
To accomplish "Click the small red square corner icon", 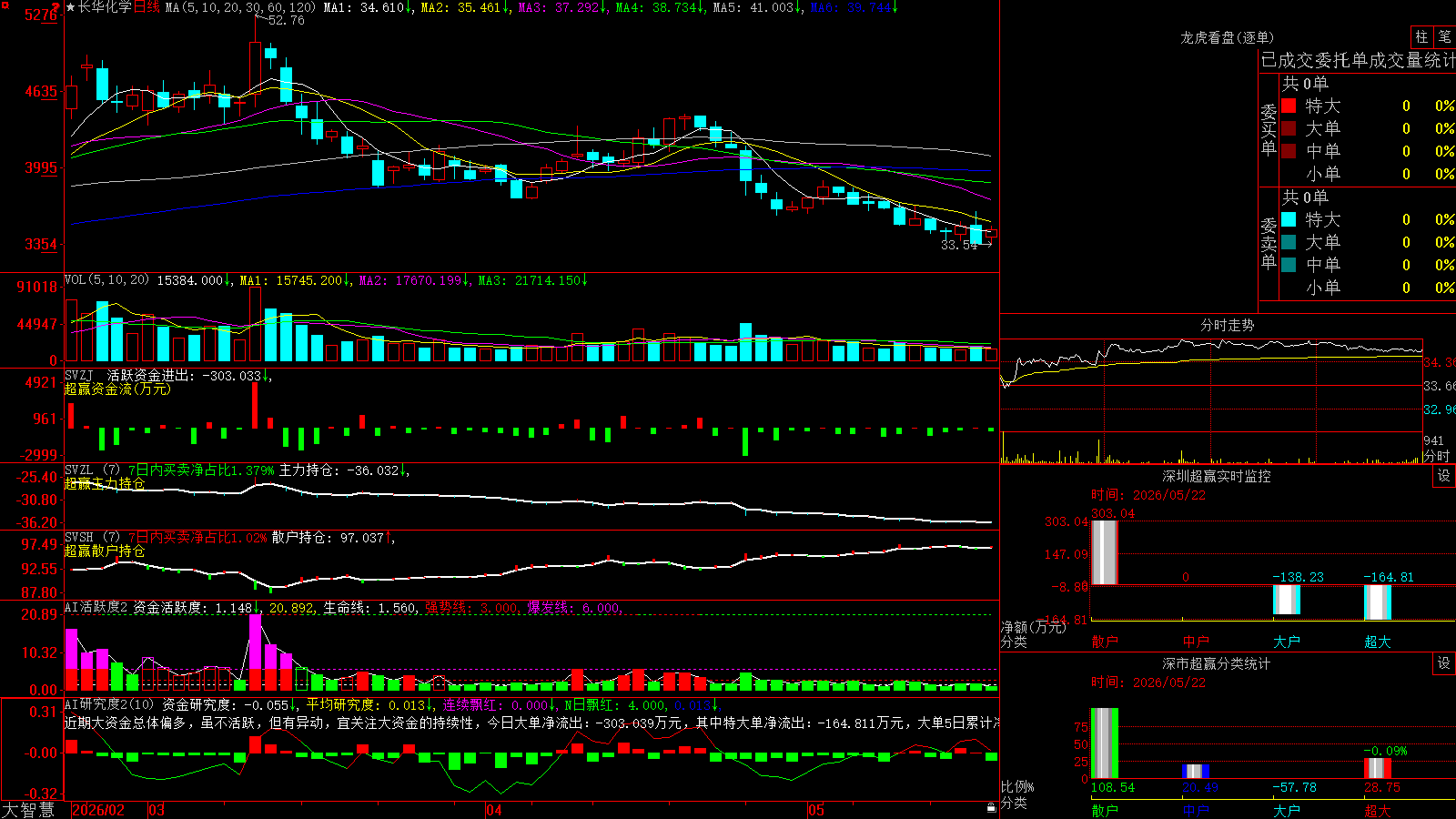I will [4, 4].
